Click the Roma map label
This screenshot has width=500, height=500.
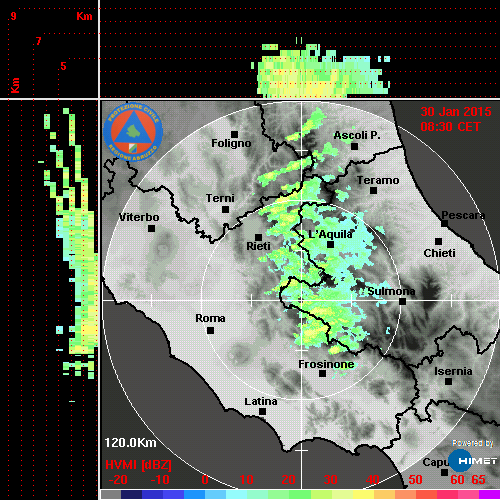pyautogui.click(x=210, y=318)
